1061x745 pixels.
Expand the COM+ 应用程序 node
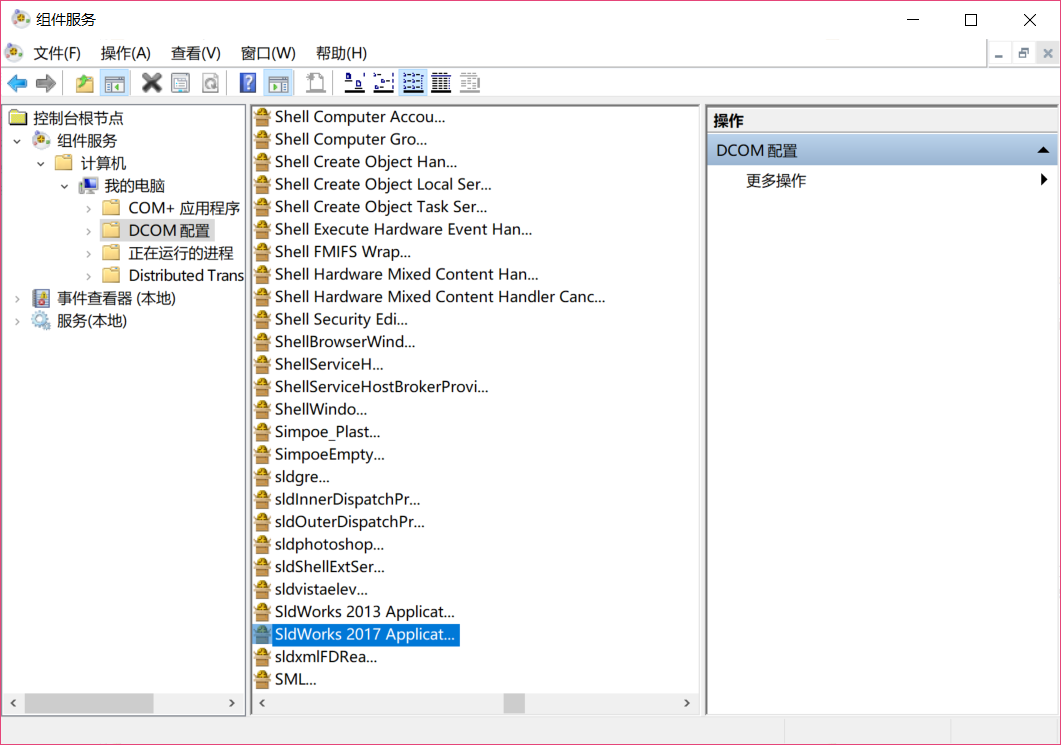(89, 209)
